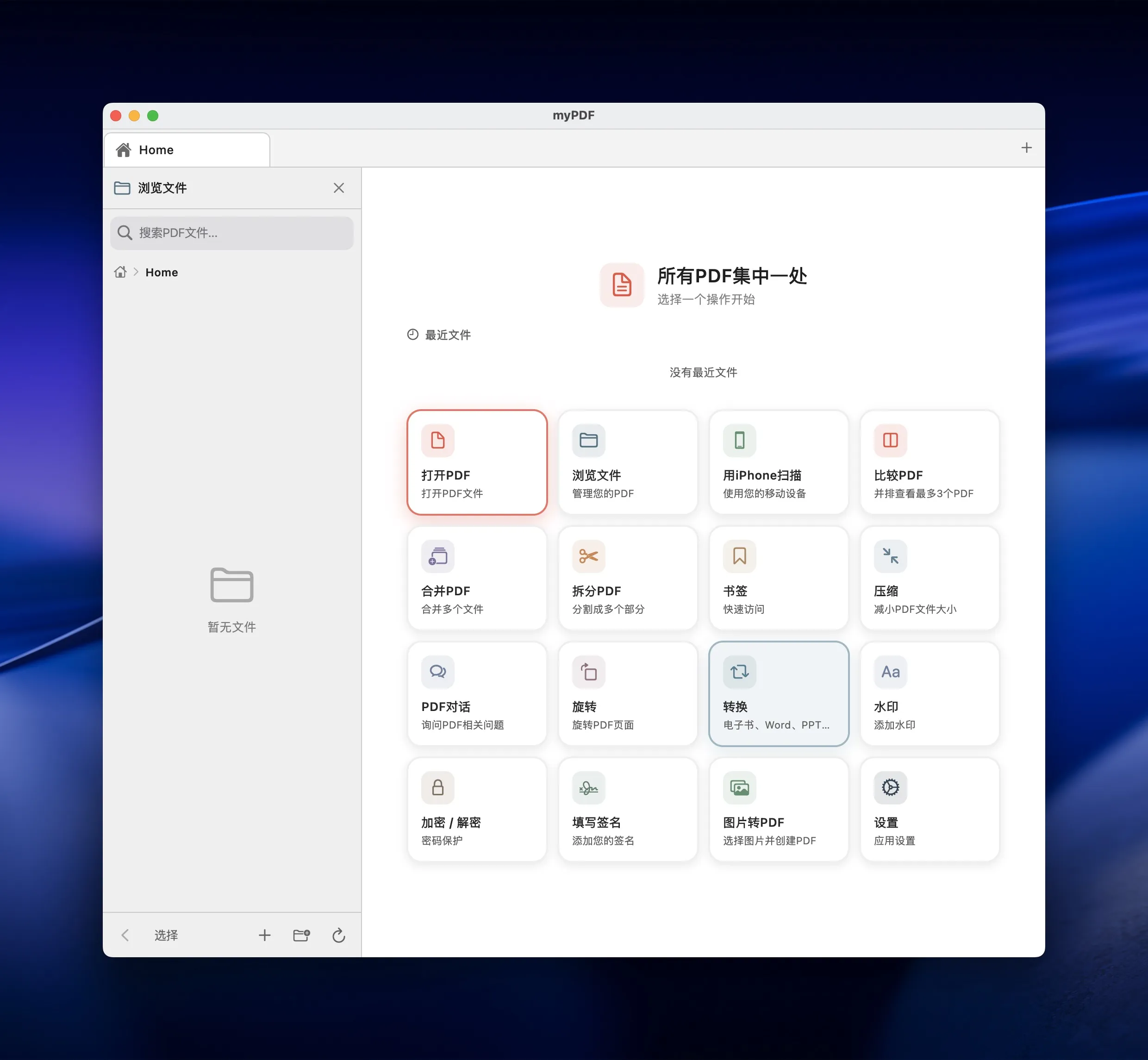Open the 填写签名 tool
The image size is (1148, 1060).
point(628,809)
